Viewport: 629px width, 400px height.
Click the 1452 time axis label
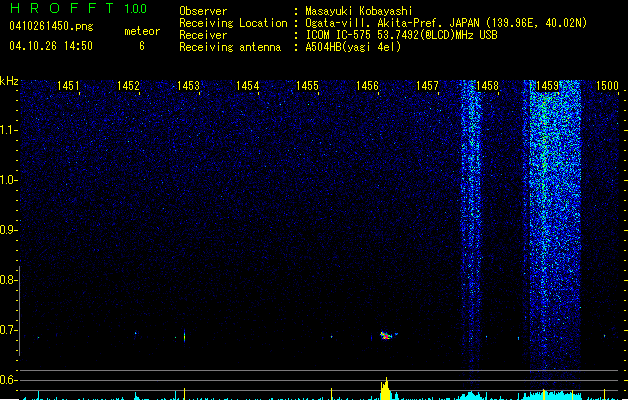coord(128,86)
